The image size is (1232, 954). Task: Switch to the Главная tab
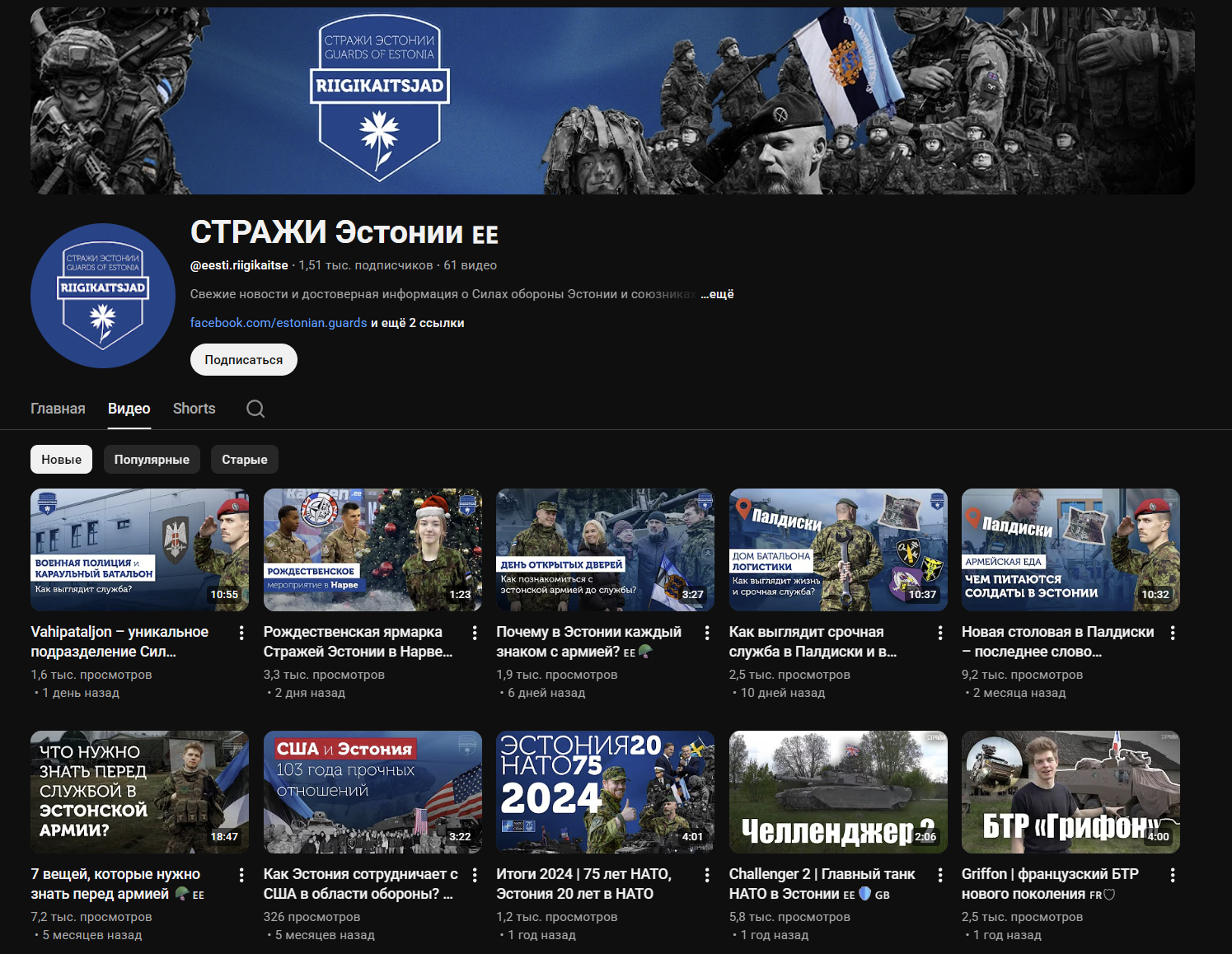tap(58, 409)
